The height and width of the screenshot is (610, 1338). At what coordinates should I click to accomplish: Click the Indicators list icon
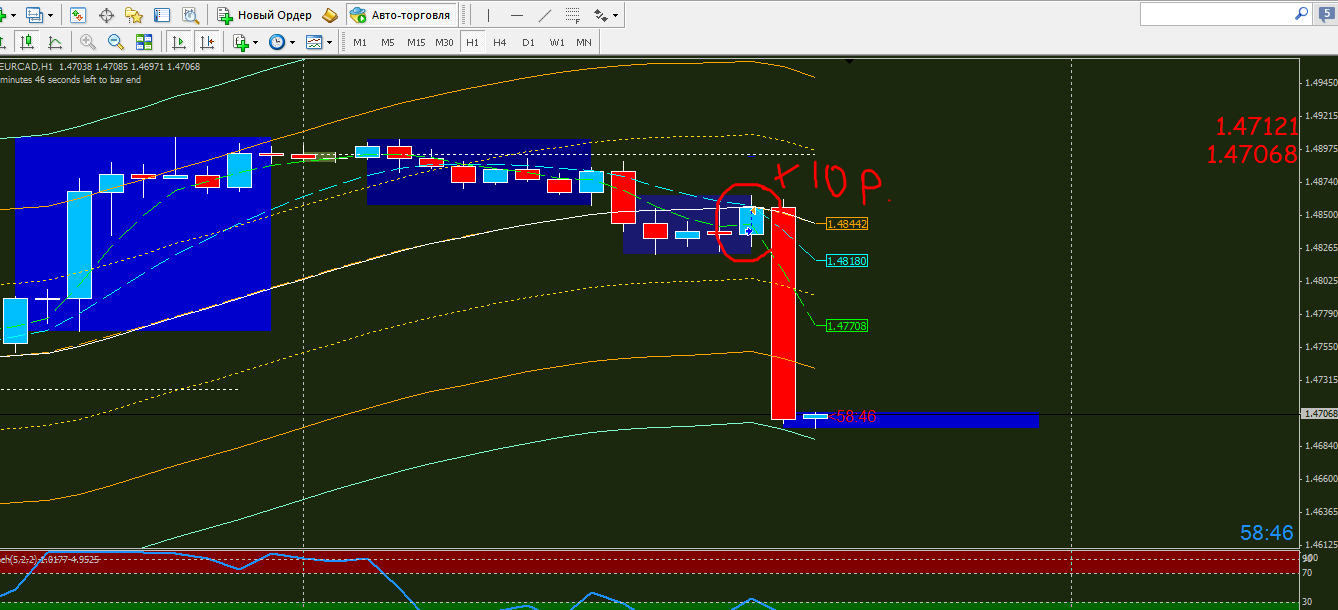coord(240,42)
